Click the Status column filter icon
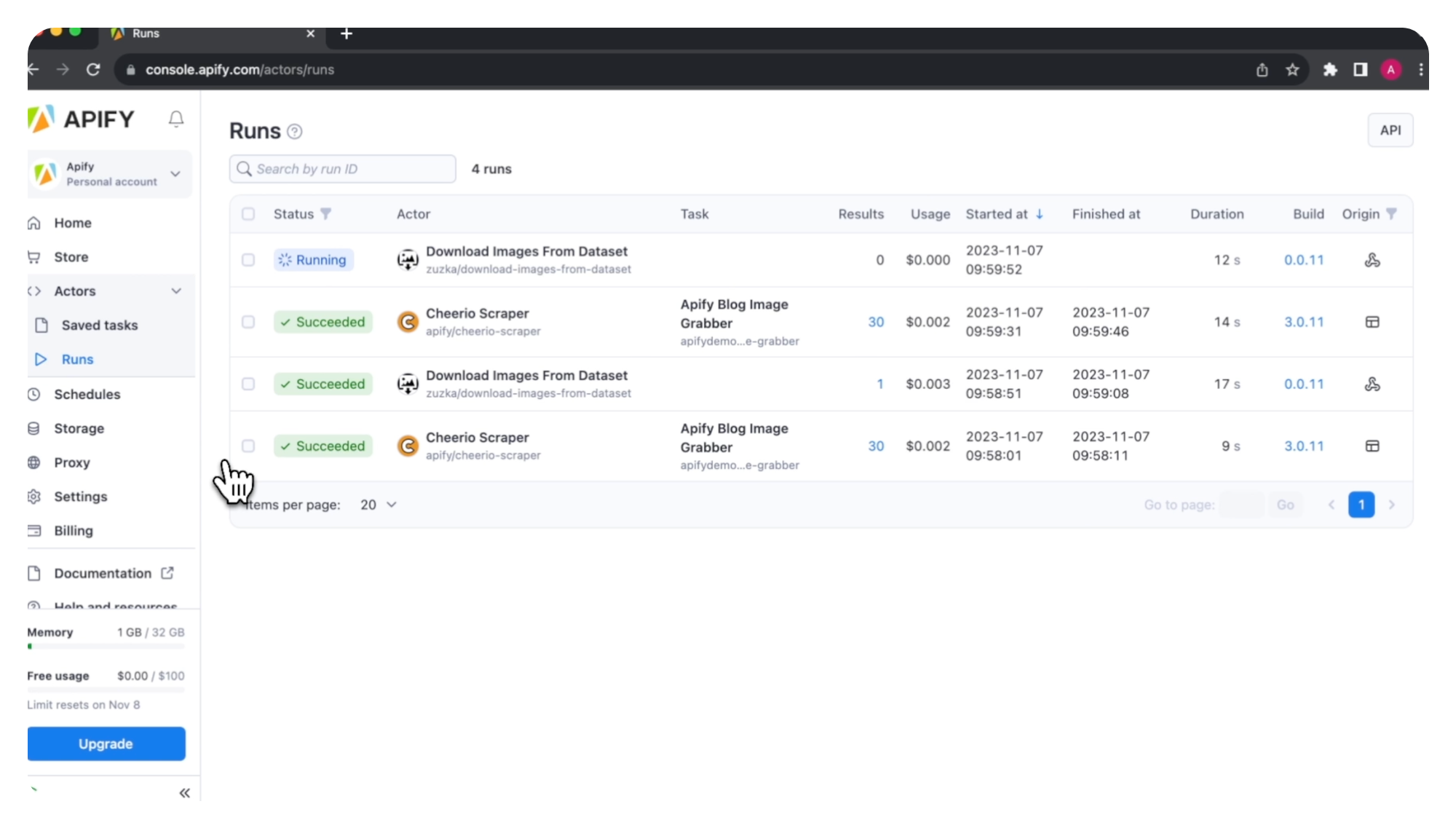This screenshot has width=1456, height=828. point(326,214)
